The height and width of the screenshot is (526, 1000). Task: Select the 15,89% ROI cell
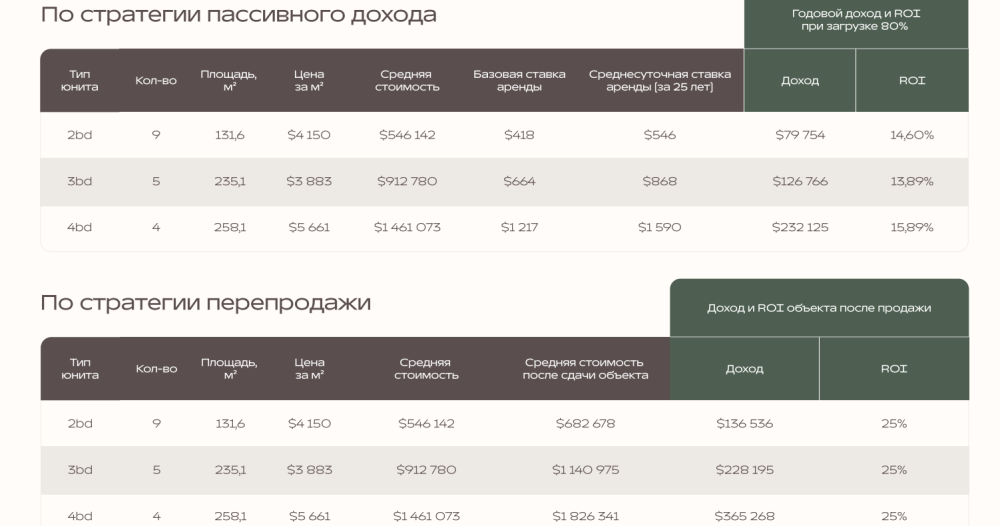pyautogui.click(x=911, y=227)
